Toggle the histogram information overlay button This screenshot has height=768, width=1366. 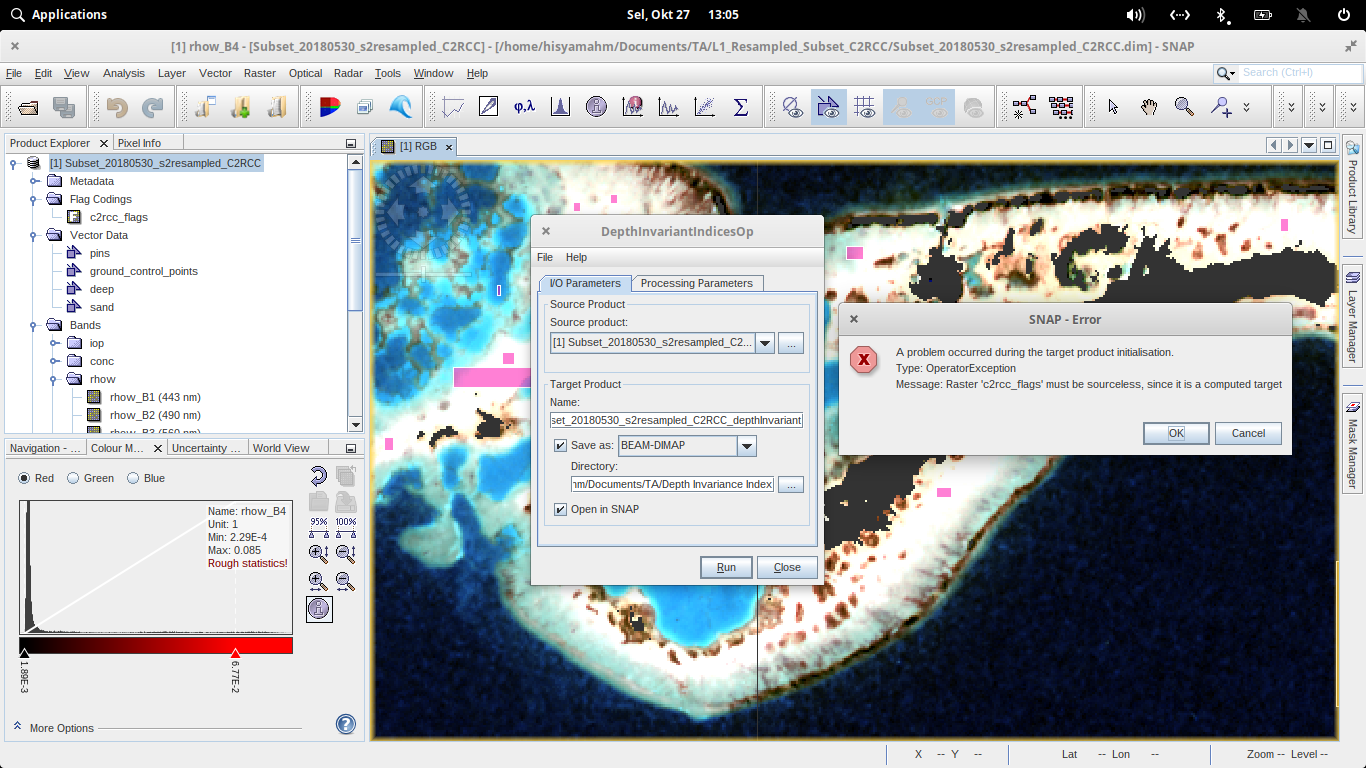[319, 608]
